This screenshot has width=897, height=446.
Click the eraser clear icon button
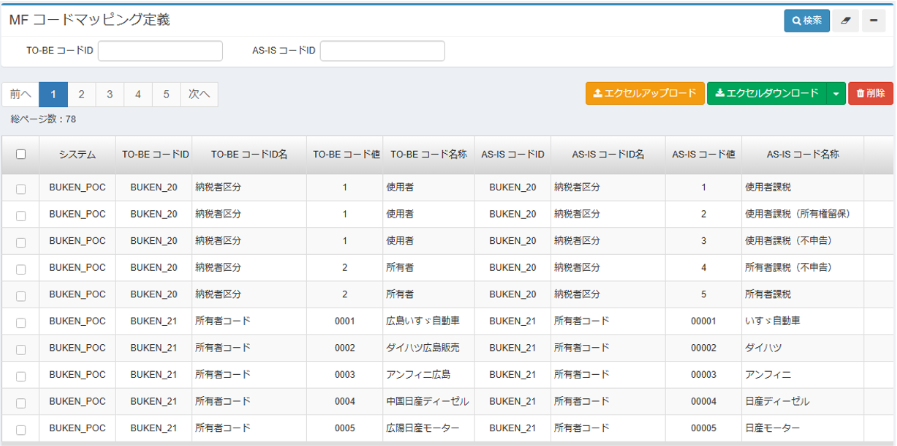[x=845, y=21]
